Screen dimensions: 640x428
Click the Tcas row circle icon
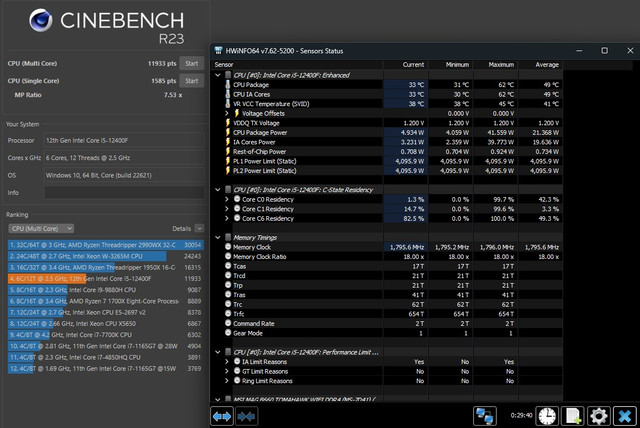pyautogui.click(x=228, y=266)
